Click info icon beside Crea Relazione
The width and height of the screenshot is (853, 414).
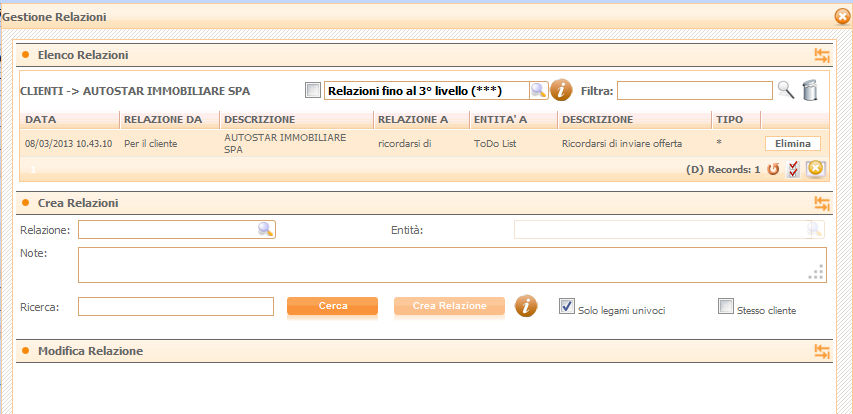pos(526,306)
